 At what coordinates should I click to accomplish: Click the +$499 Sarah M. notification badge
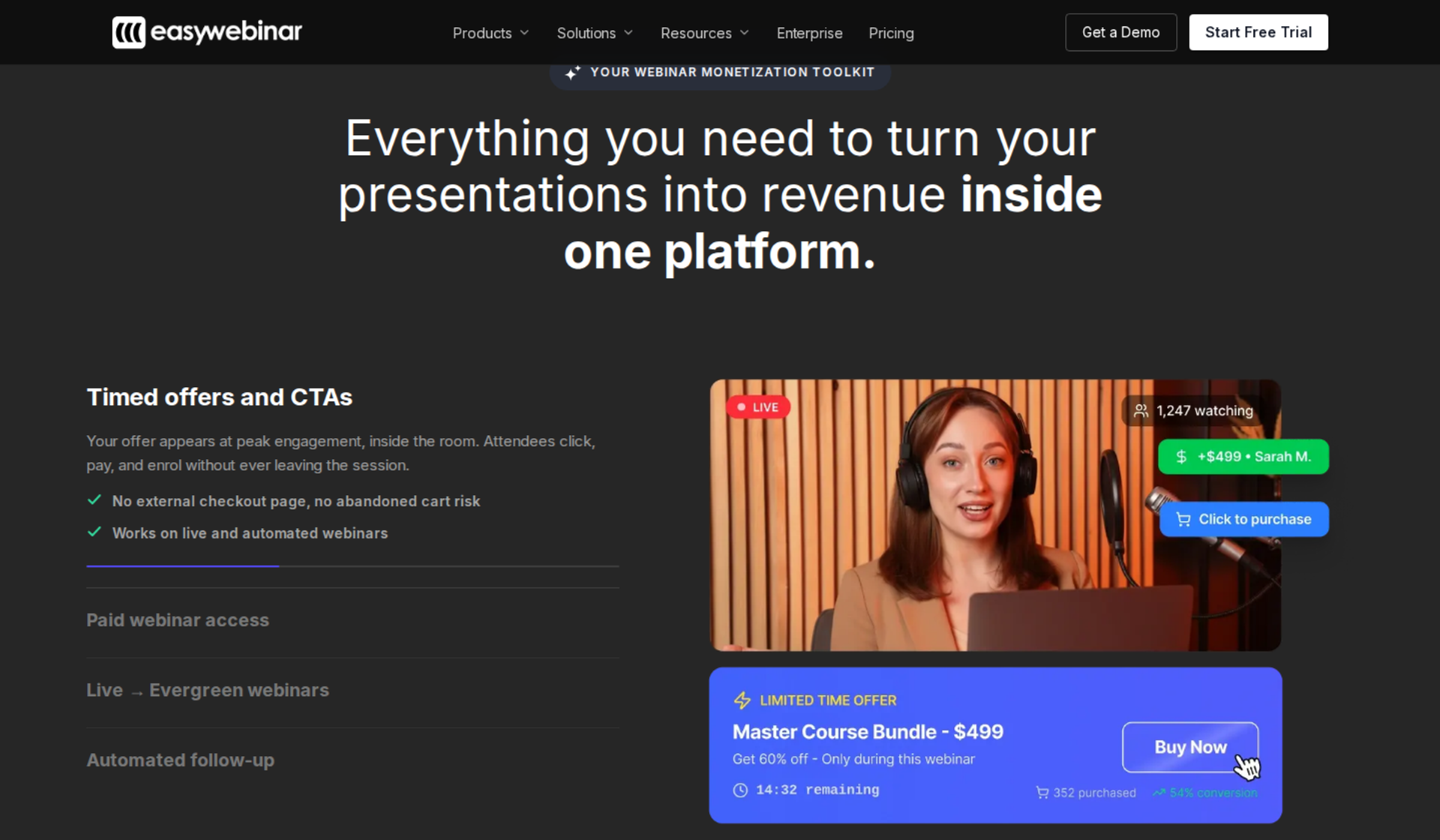click(1243, 457)
